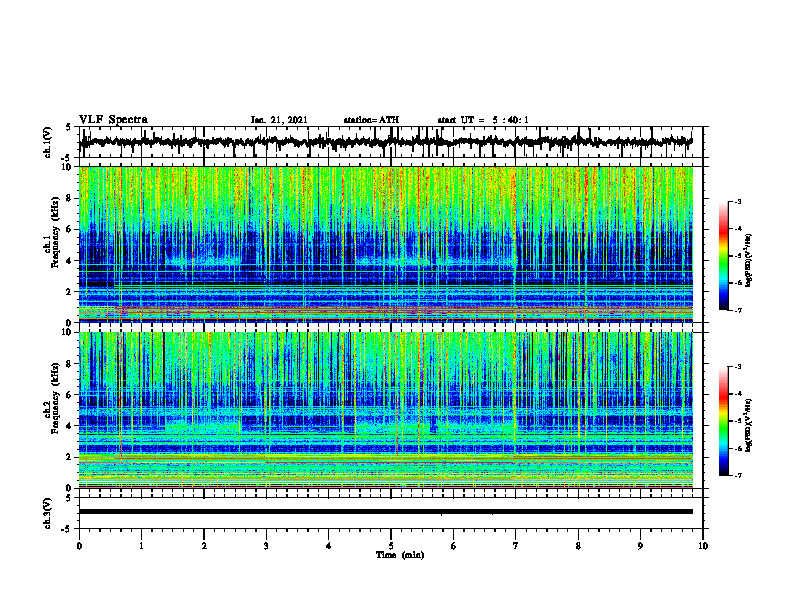Click inside the ch.2 spectrogram plot
Viewport: 792px width, 612px height.
tap(386, 410)
